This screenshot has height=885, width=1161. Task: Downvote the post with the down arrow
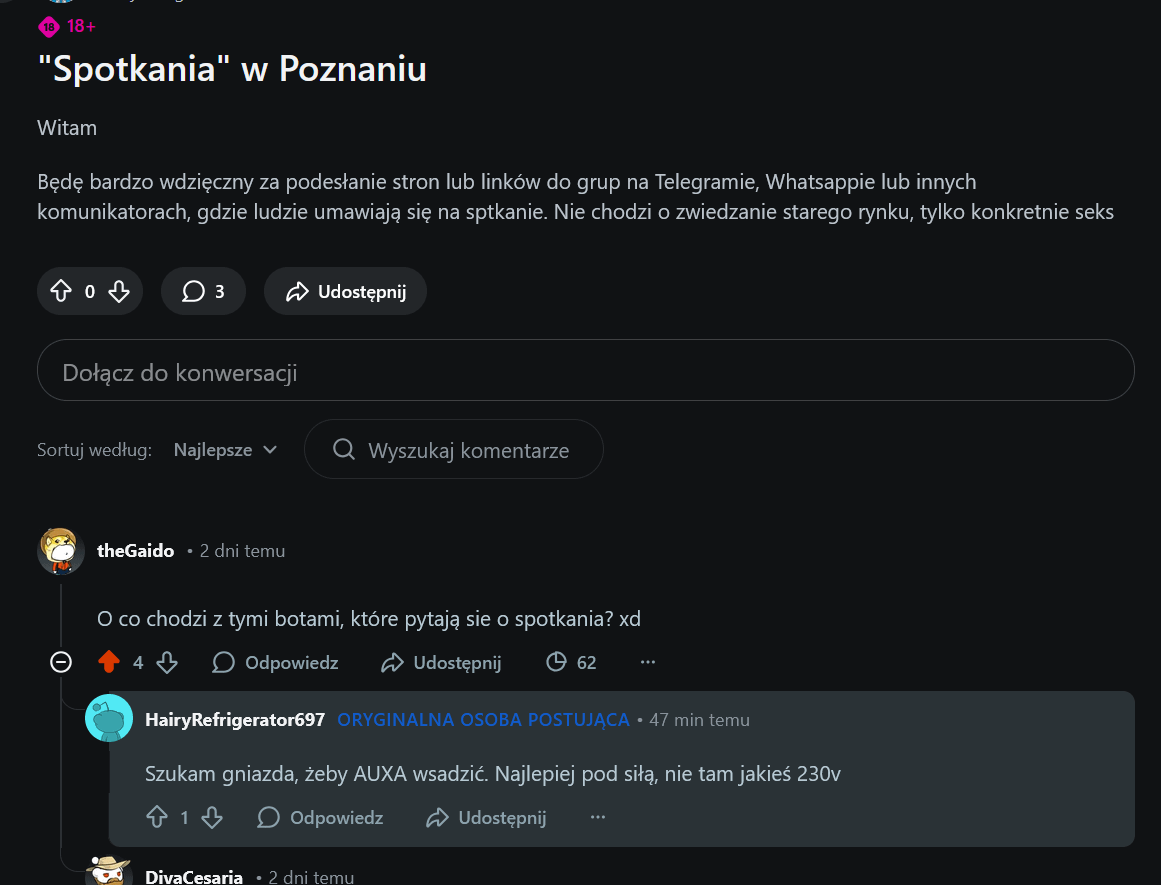tap(119, 291)
